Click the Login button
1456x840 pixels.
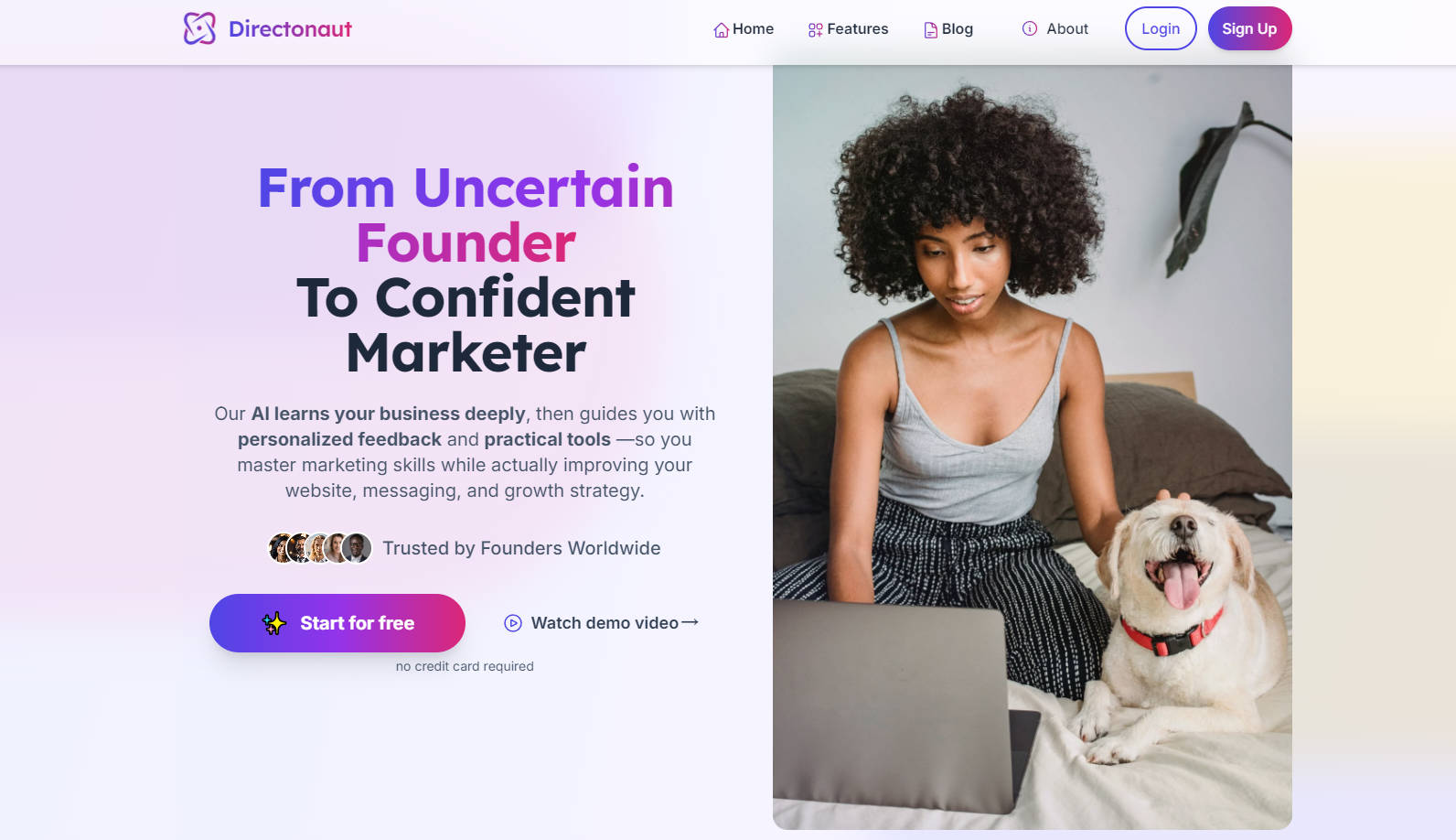(1161, 28)
